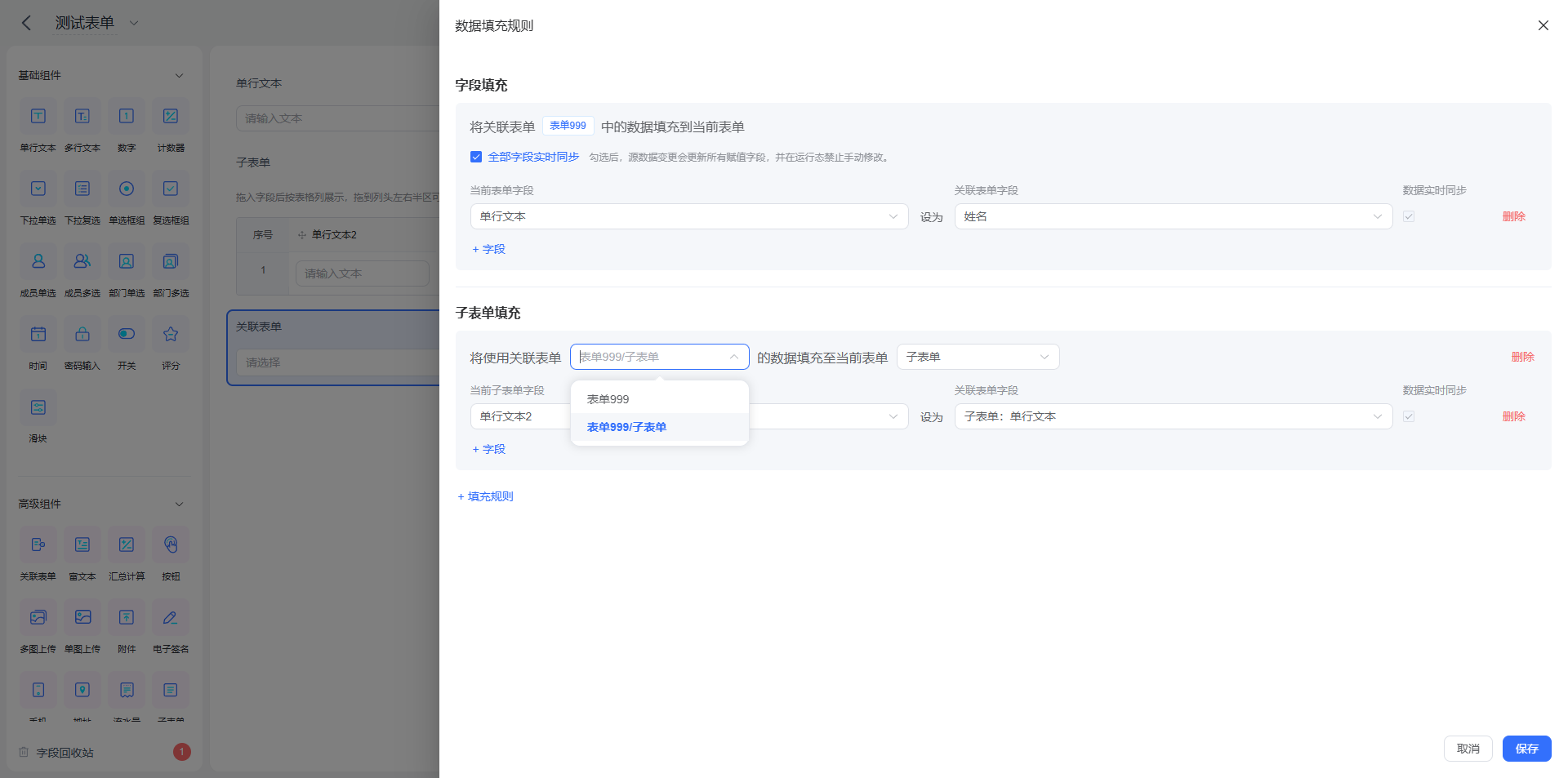Select the 数字 component icon
This screenshot has height=778, width=1568.
127,116
